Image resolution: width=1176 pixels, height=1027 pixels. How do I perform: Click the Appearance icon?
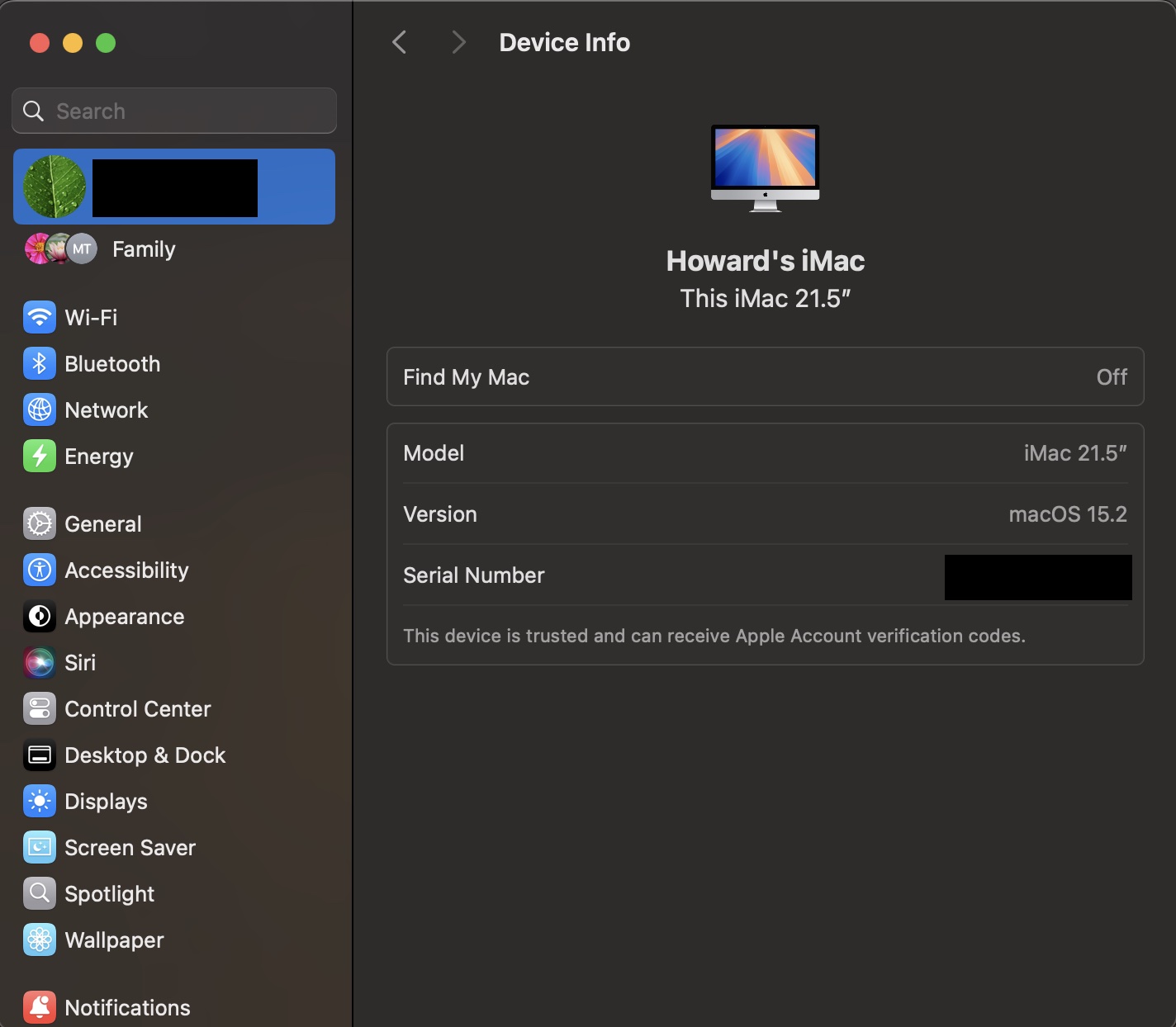(40, 616)
